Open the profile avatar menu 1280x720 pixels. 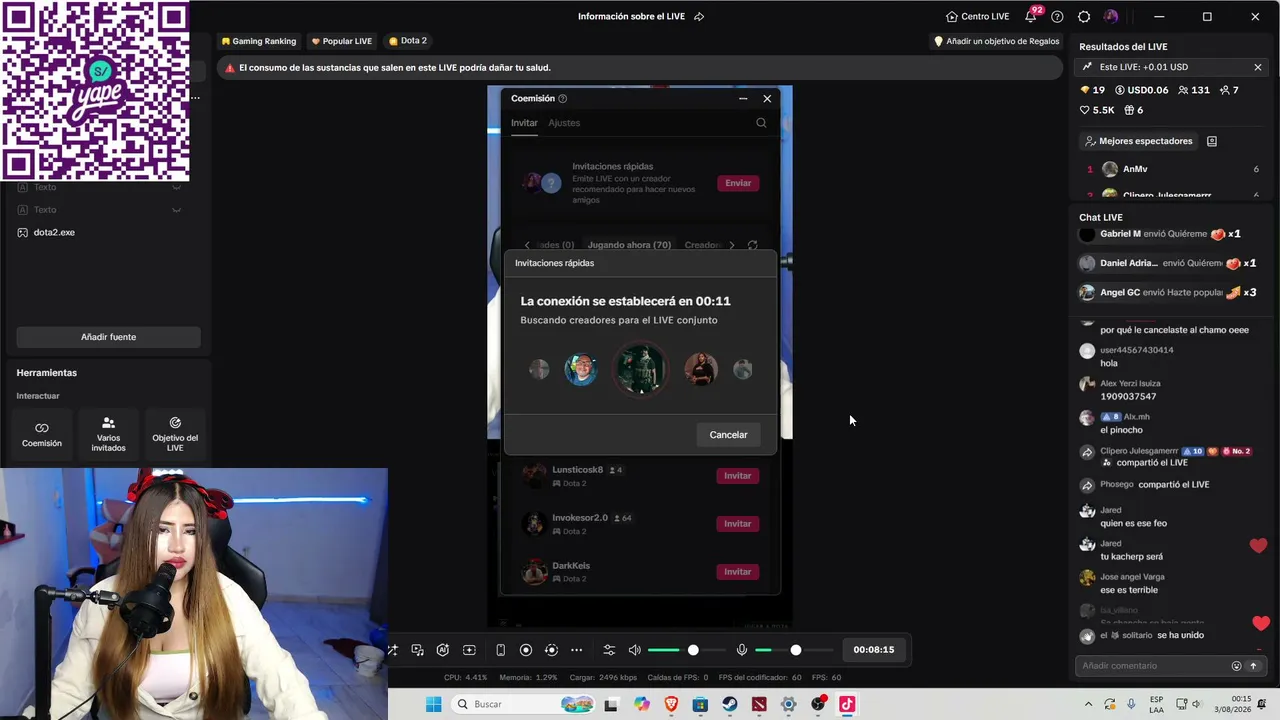click(x=1111, y=17)
